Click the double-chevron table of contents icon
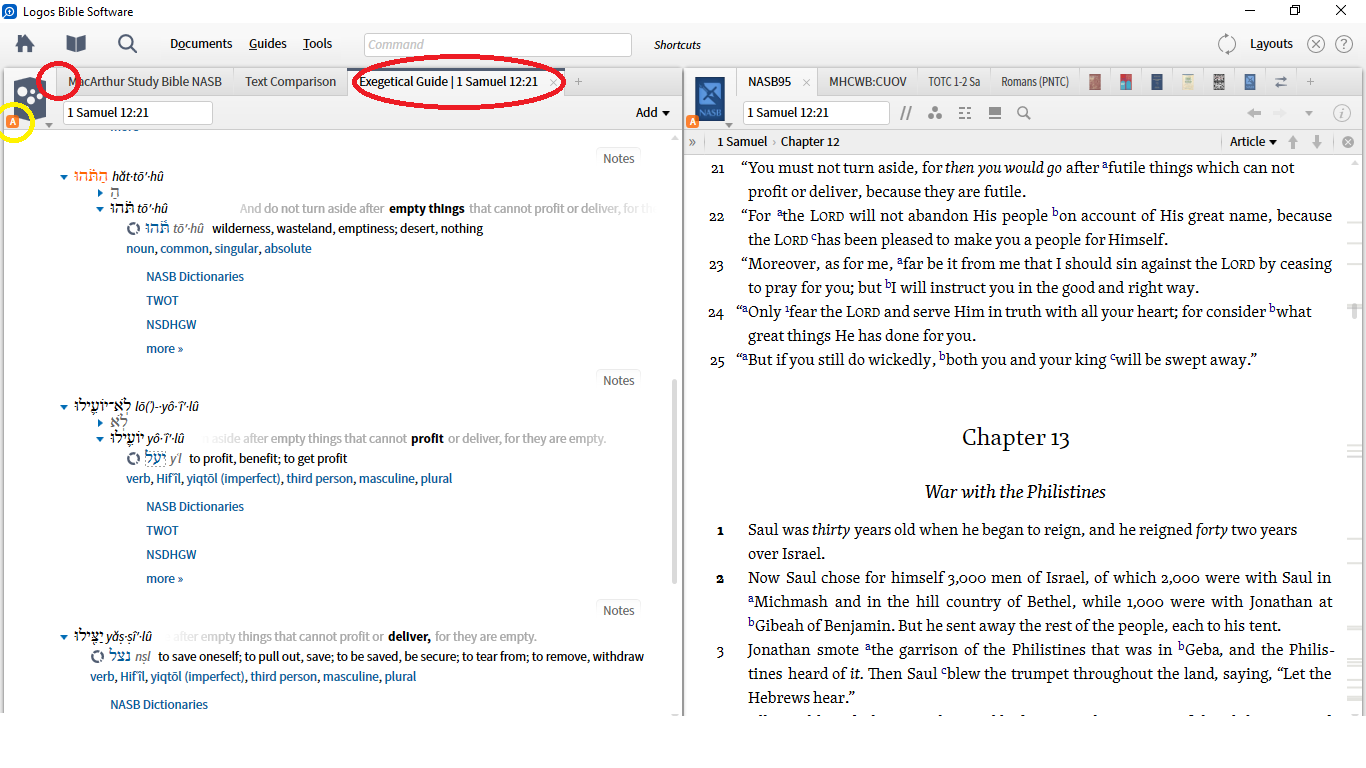 tap(692, 142)
